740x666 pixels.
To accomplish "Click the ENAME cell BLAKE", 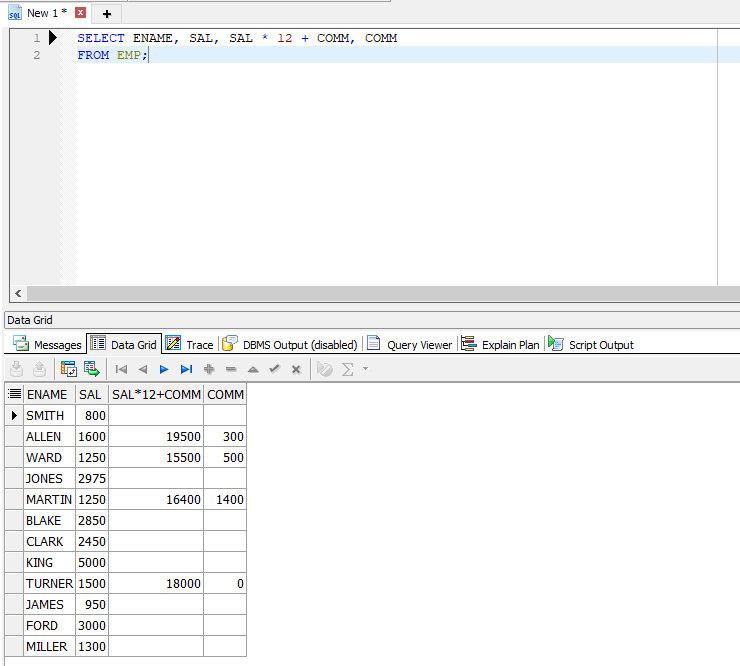I will click(x=50, y=521).
